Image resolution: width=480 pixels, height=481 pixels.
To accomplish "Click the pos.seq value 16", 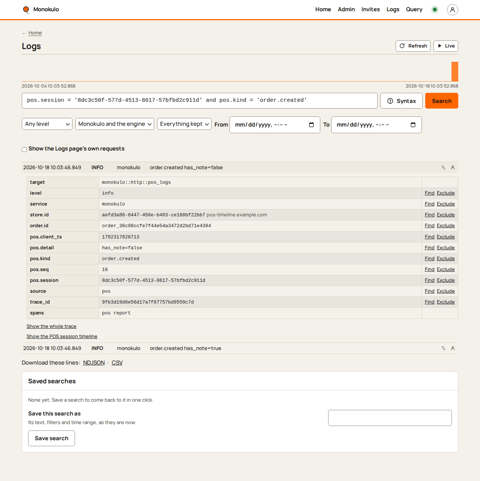I will click(x=105, y=269).
